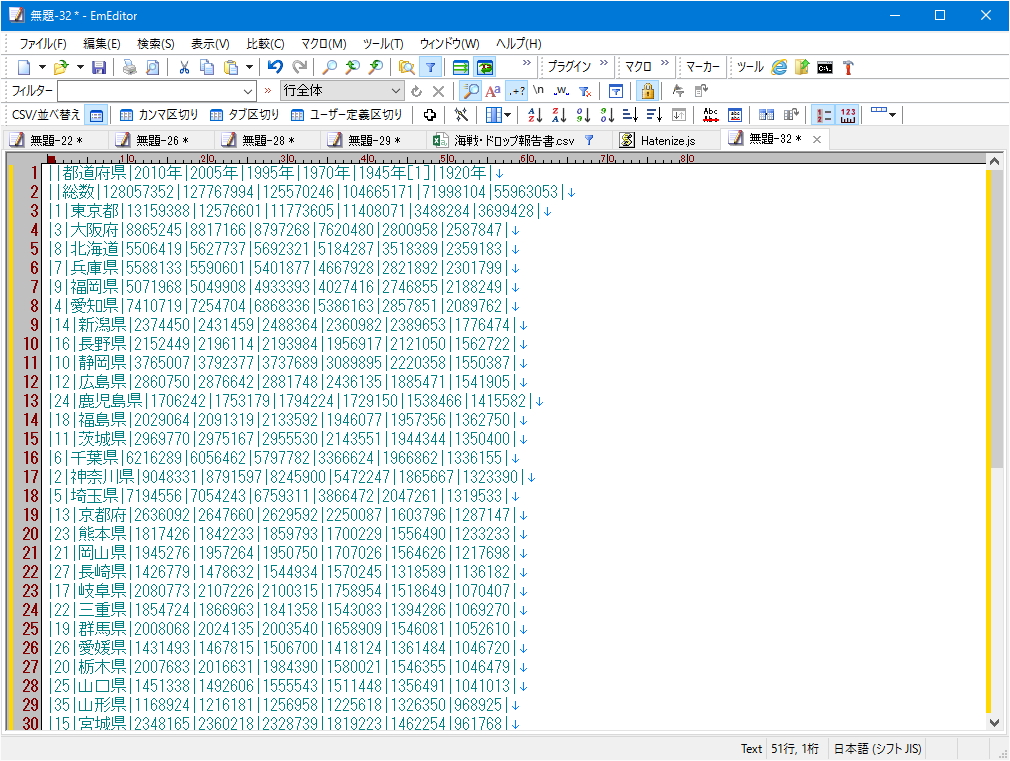The height and width of the screenshot is (761, 1010).
Task: Click numeric sort ascending 0-9 icon
Action: tap(583, 115)
